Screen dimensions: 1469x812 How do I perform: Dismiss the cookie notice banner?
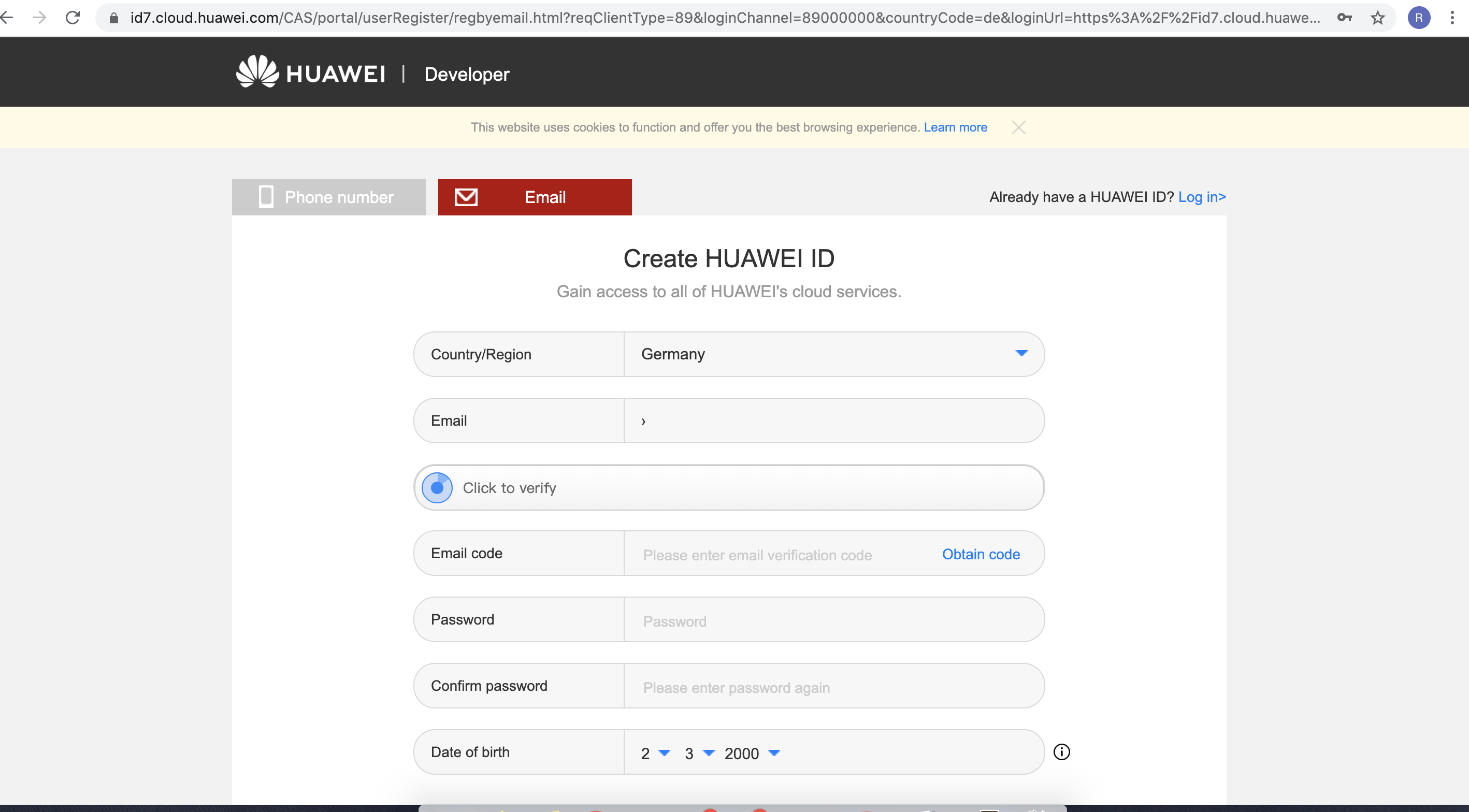pyautogui.click(x=1018, y=127)
